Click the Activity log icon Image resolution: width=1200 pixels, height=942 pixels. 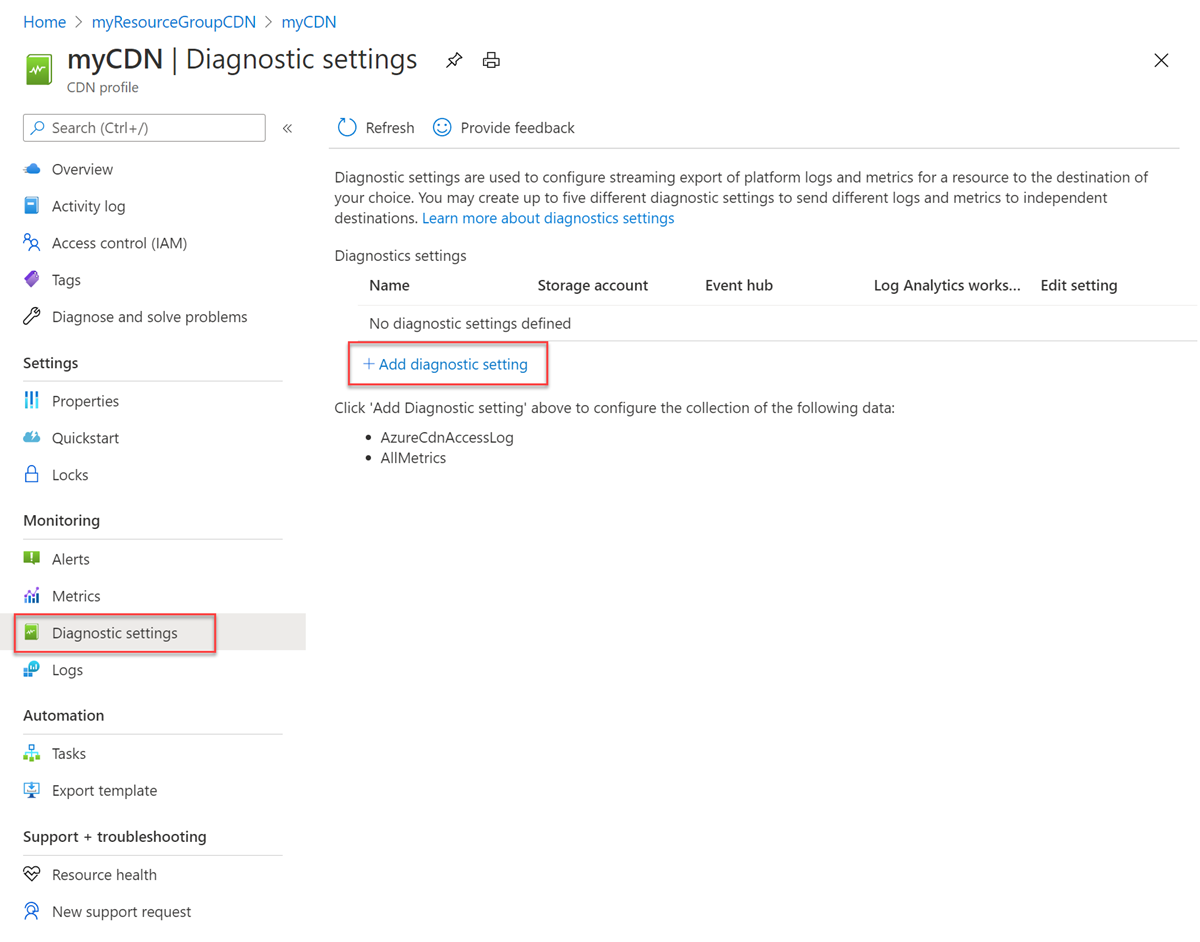(32, 206)
